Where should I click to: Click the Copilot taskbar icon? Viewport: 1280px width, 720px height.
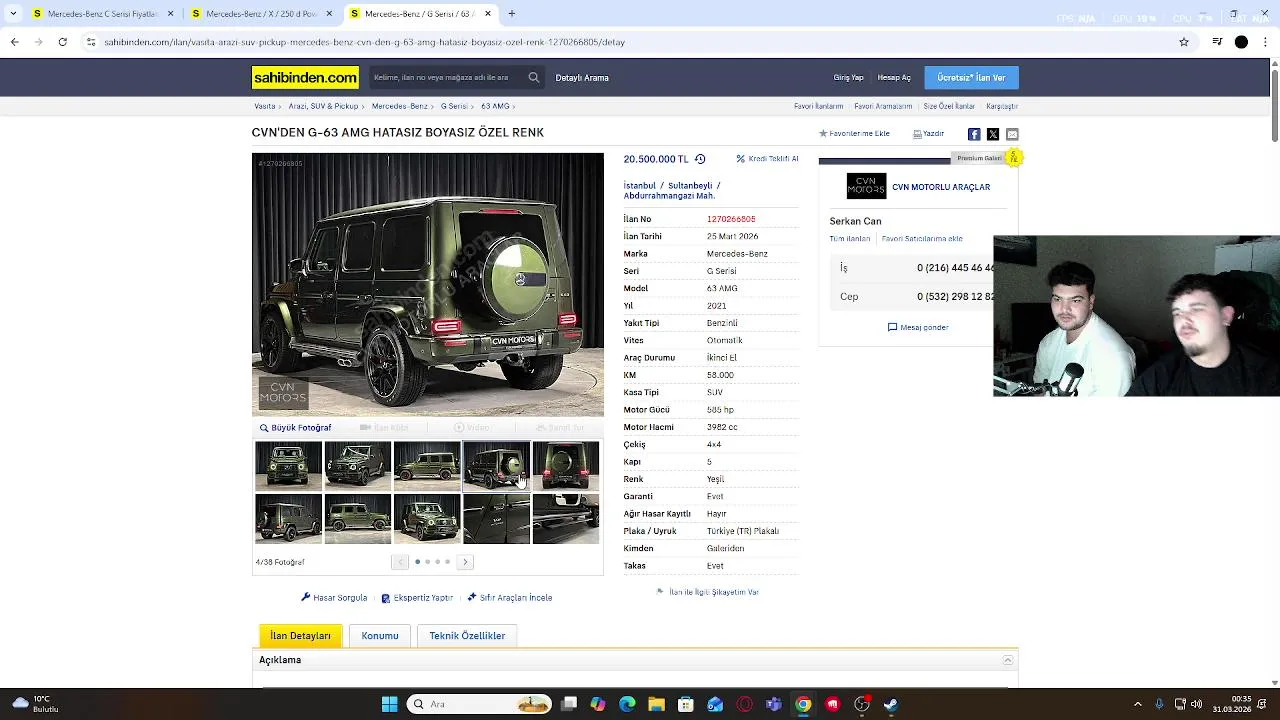(598, 704)
